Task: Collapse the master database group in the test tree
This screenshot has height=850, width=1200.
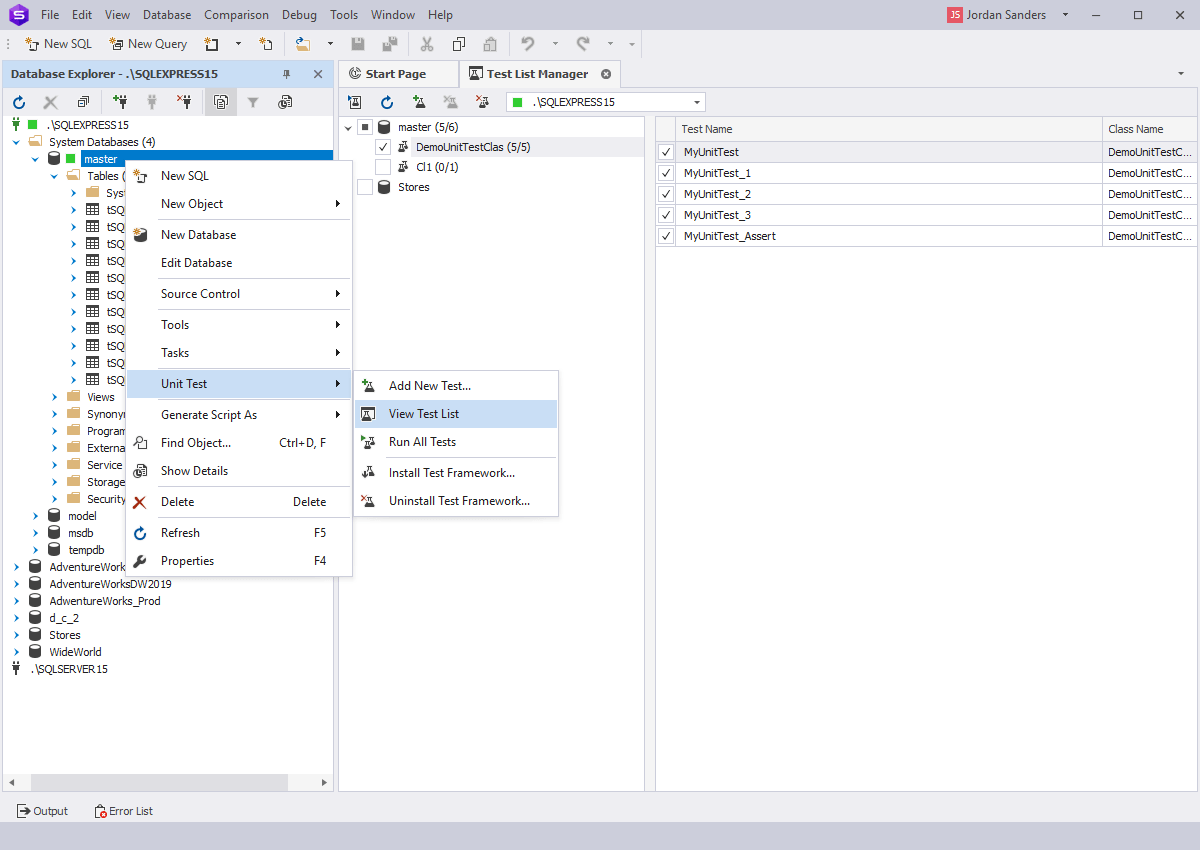Action: click(347, 127)
